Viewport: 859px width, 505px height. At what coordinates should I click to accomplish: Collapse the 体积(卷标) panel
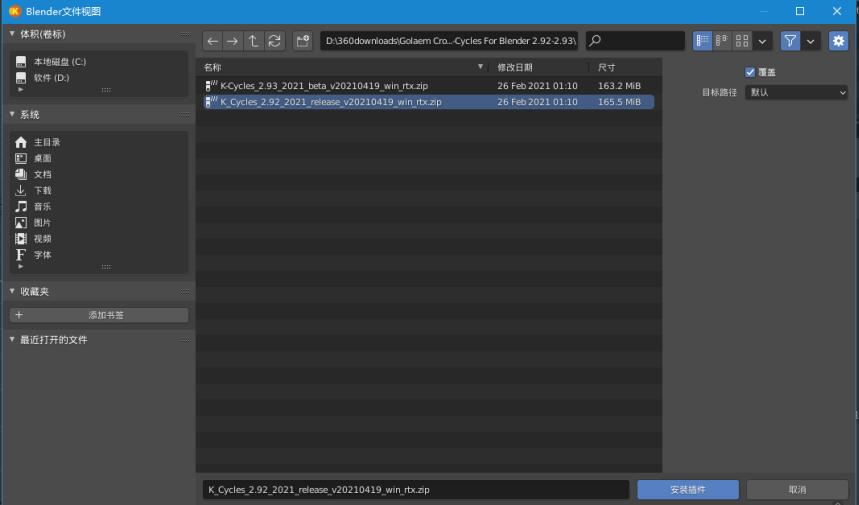pos(12,34)
